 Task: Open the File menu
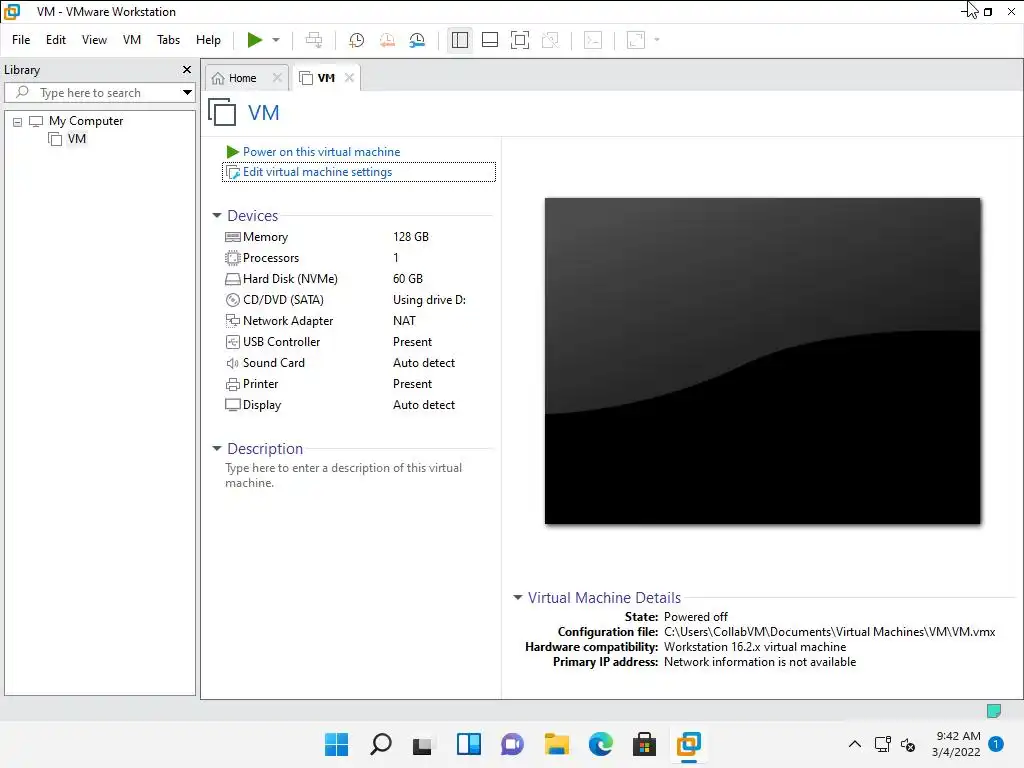(x=21, y=40)
